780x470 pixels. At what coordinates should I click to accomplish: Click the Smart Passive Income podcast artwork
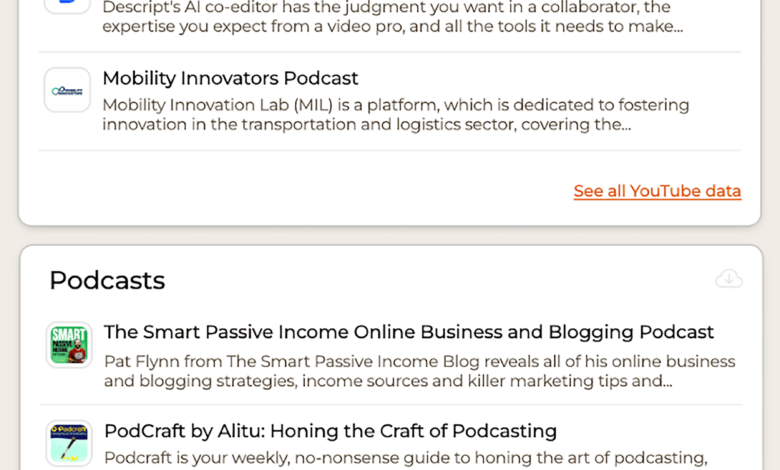tap(69, 344)
